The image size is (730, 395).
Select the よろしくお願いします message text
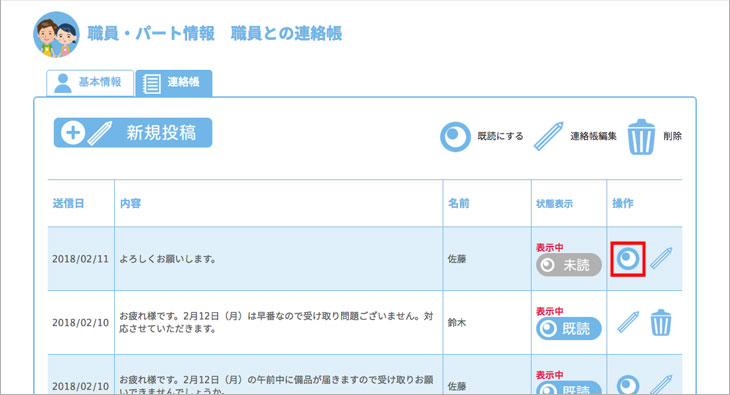[168, 259]
